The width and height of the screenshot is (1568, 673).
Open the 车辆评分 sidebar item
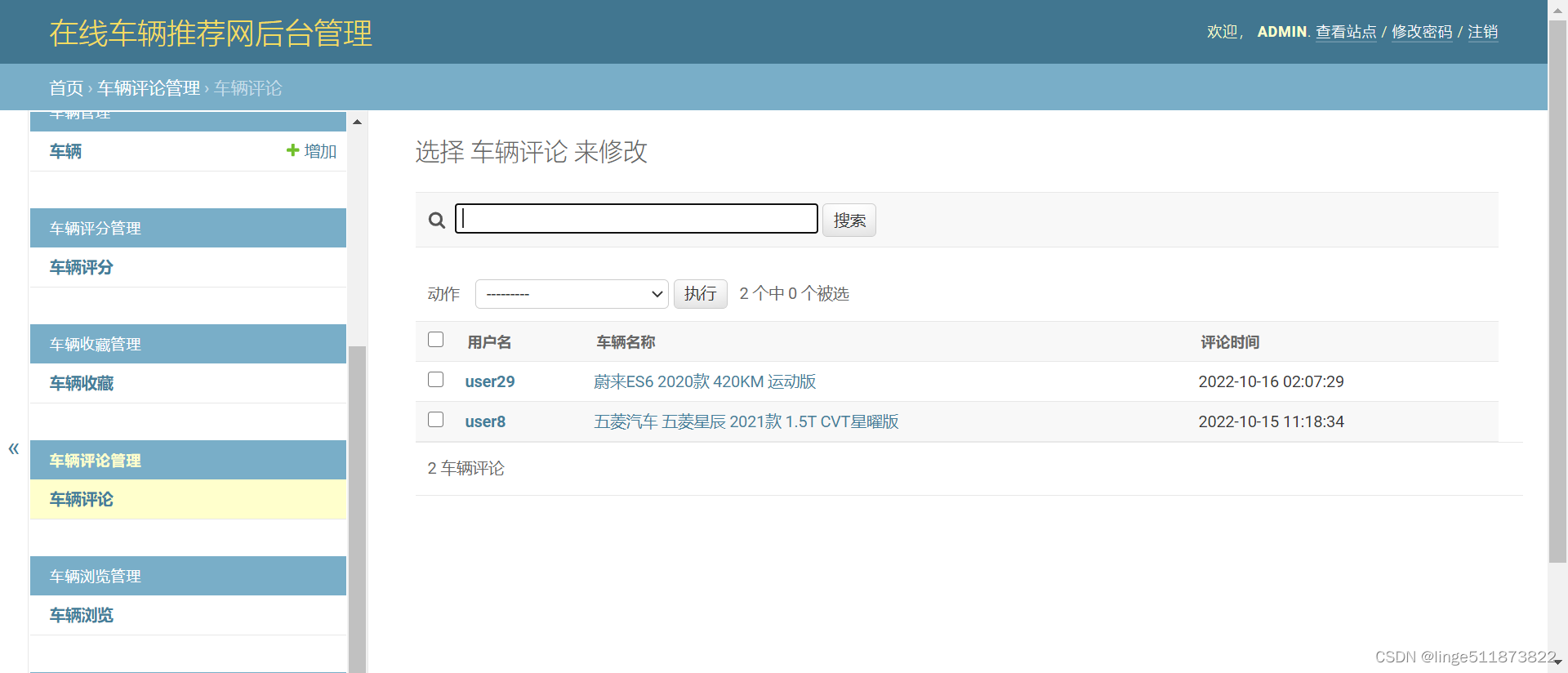81,267
